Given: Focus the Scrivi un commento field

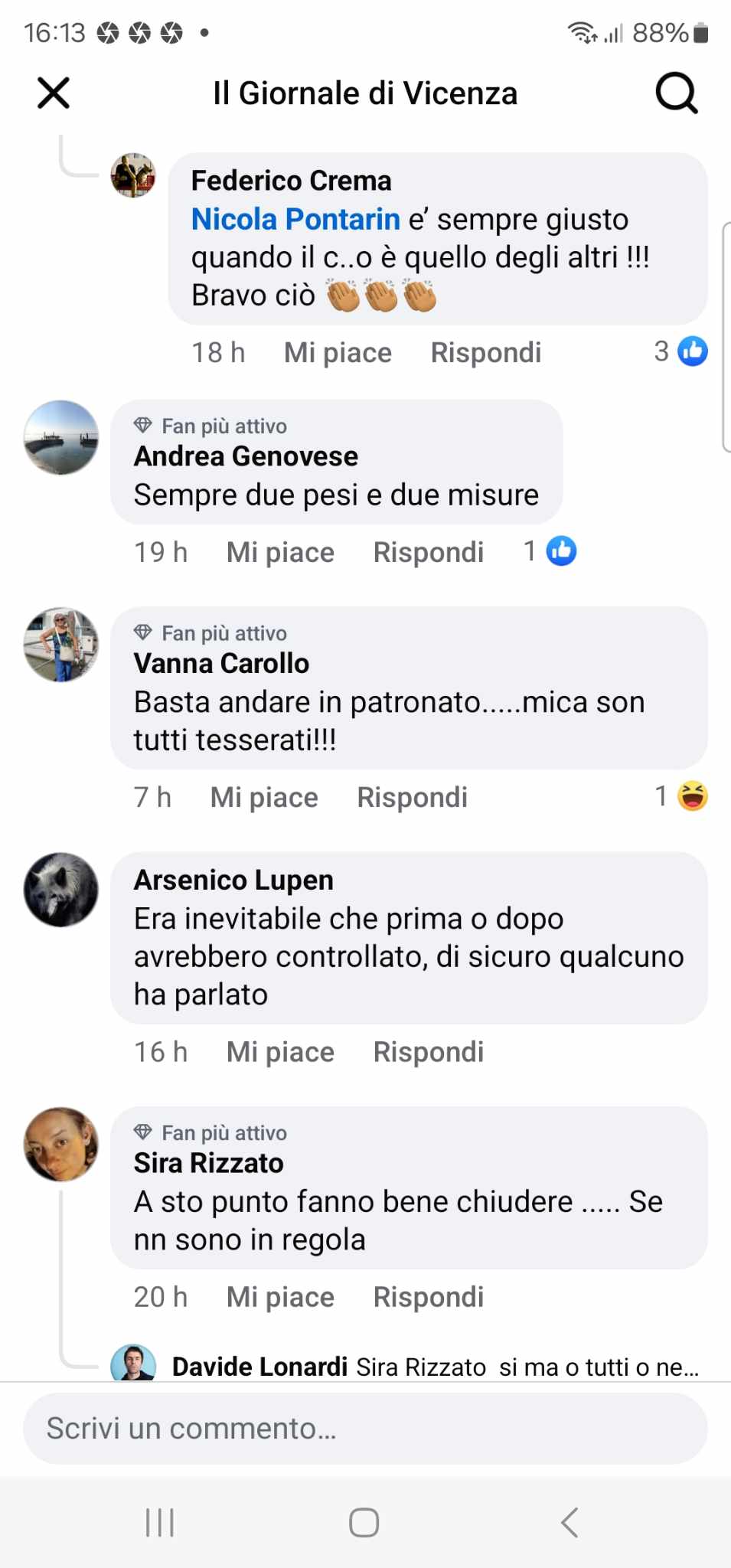Looking at the screenshot, I should tap(365, 1429).
